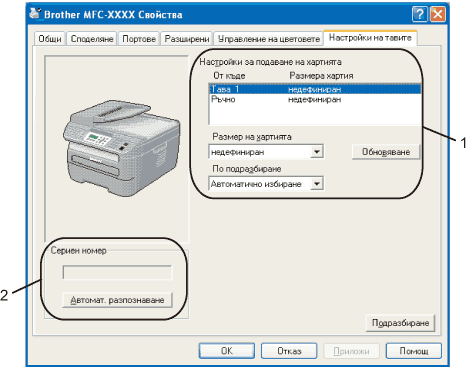468x367 pixels.
Task: Click the help question mark icon
Action: pyautogui.click(x=420, y=14)
